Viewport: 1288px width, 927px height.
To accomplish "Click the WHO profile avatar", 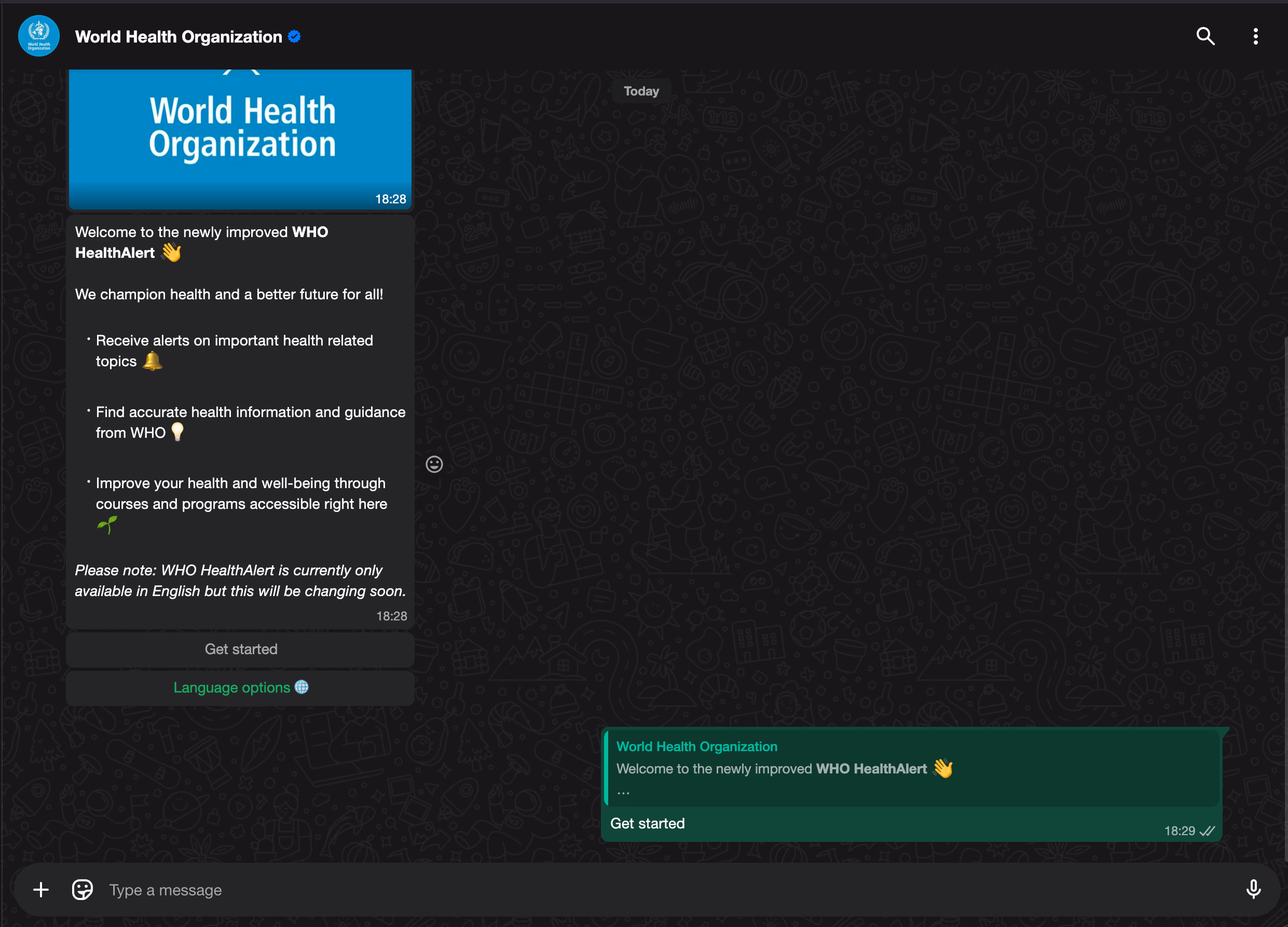I will [38, 36].
